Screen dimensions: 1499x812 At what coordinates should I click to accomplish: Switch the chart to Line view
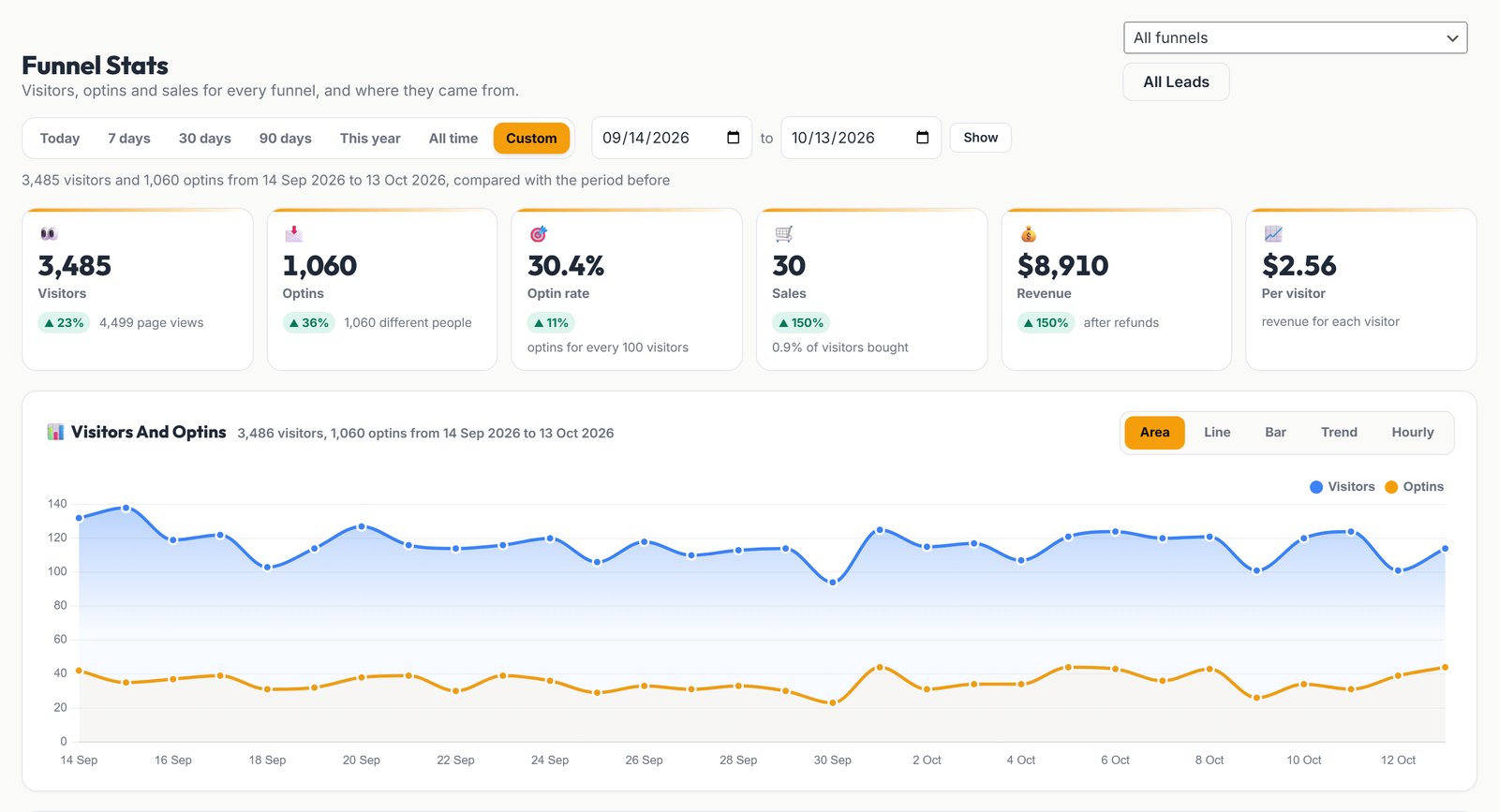tap(1217, 433)
